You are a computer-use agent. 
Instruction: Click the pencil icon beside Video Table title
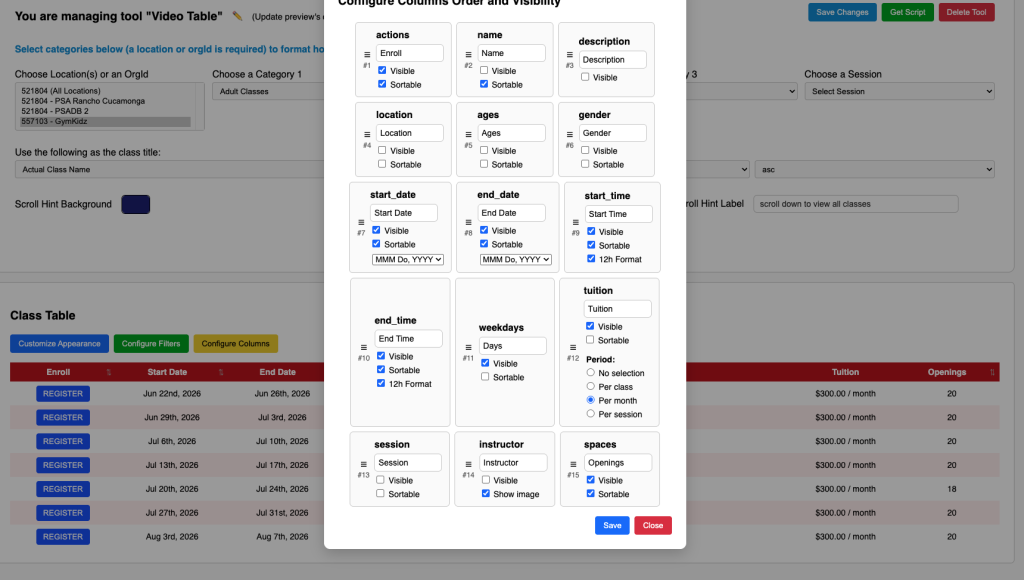point(237,17)
